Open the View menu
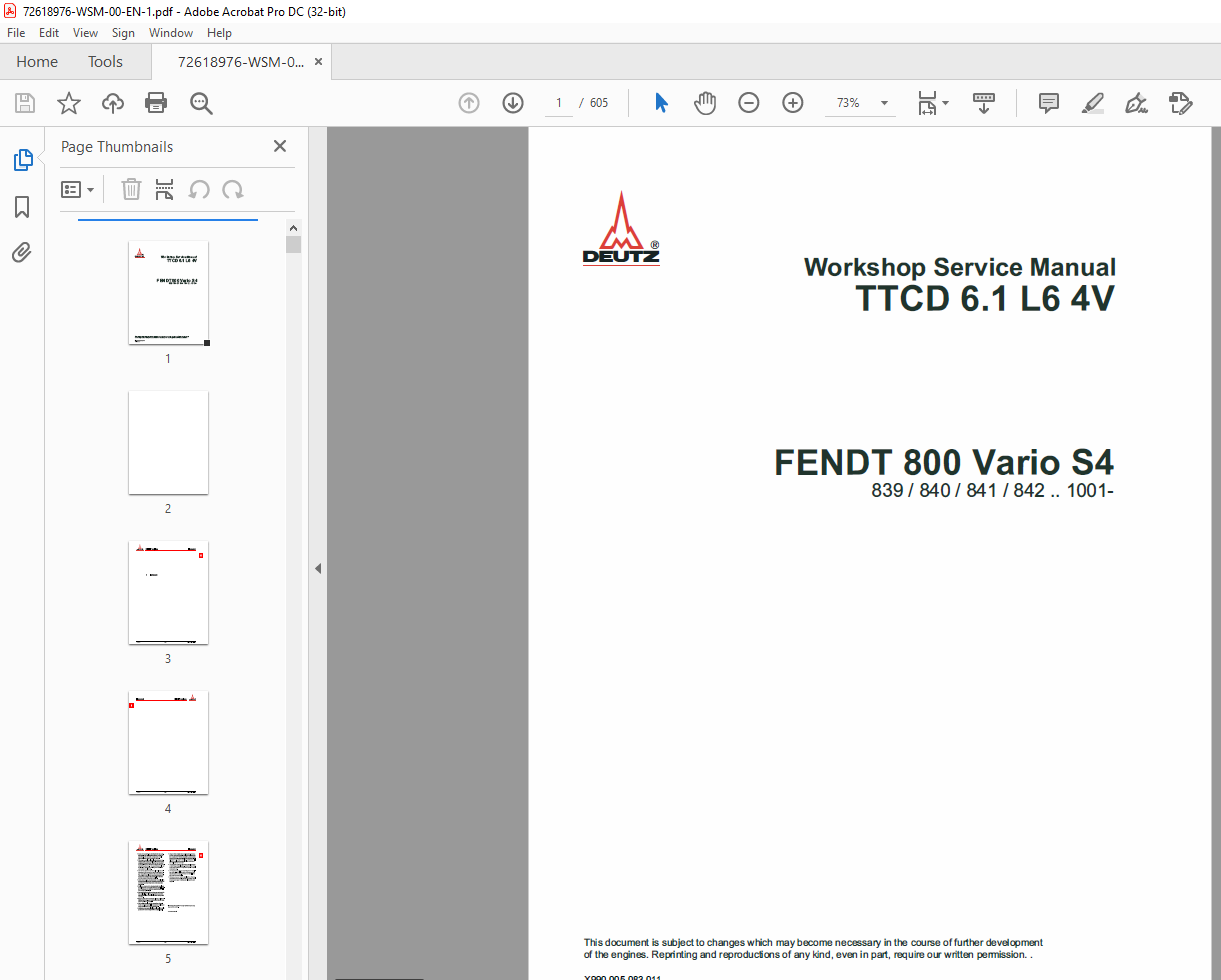This screenshot has height=980, width=1221. (86, 33)
